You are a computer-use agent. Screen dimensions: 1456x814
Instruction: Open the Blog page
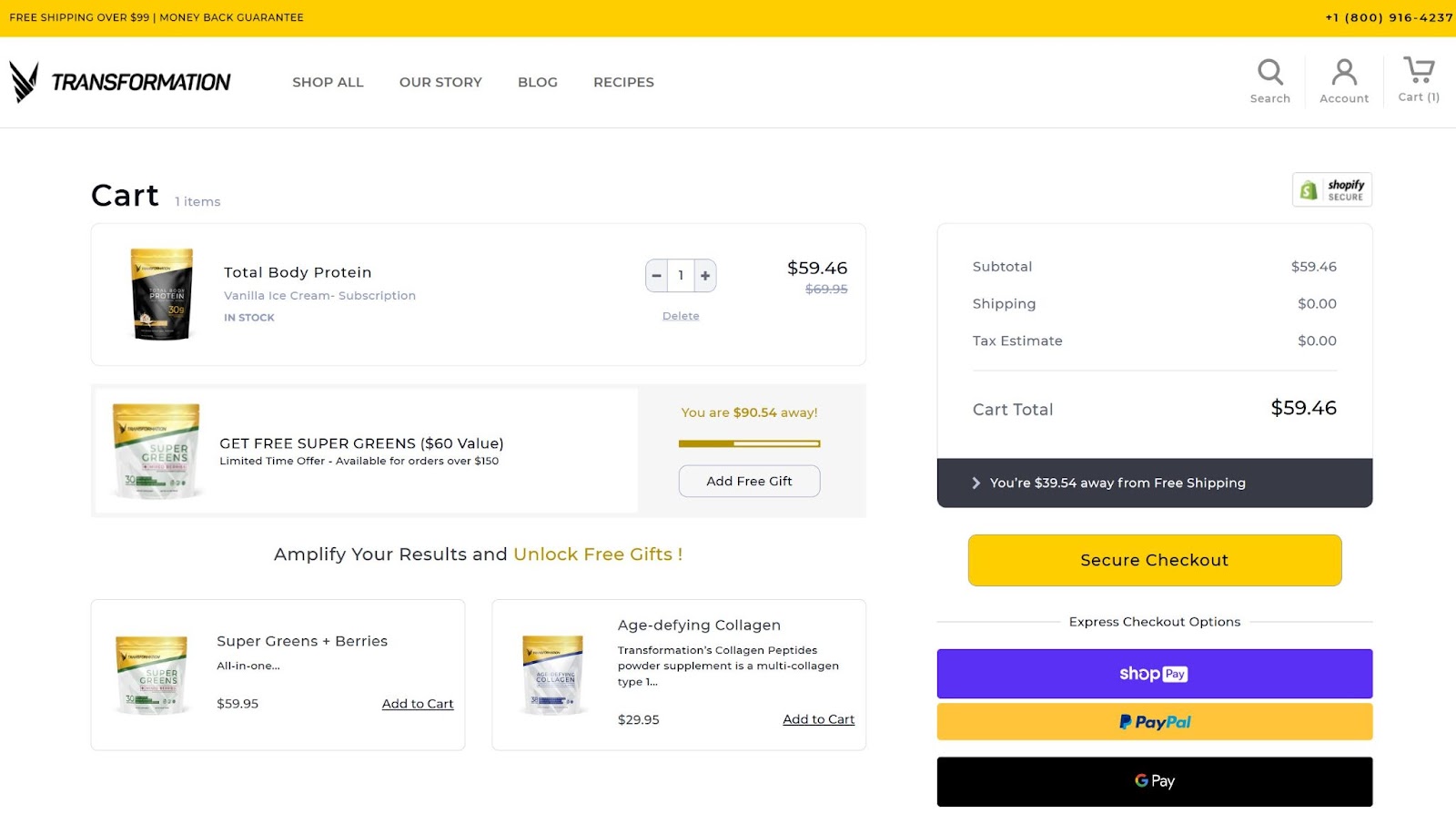(x=538, y=82)
